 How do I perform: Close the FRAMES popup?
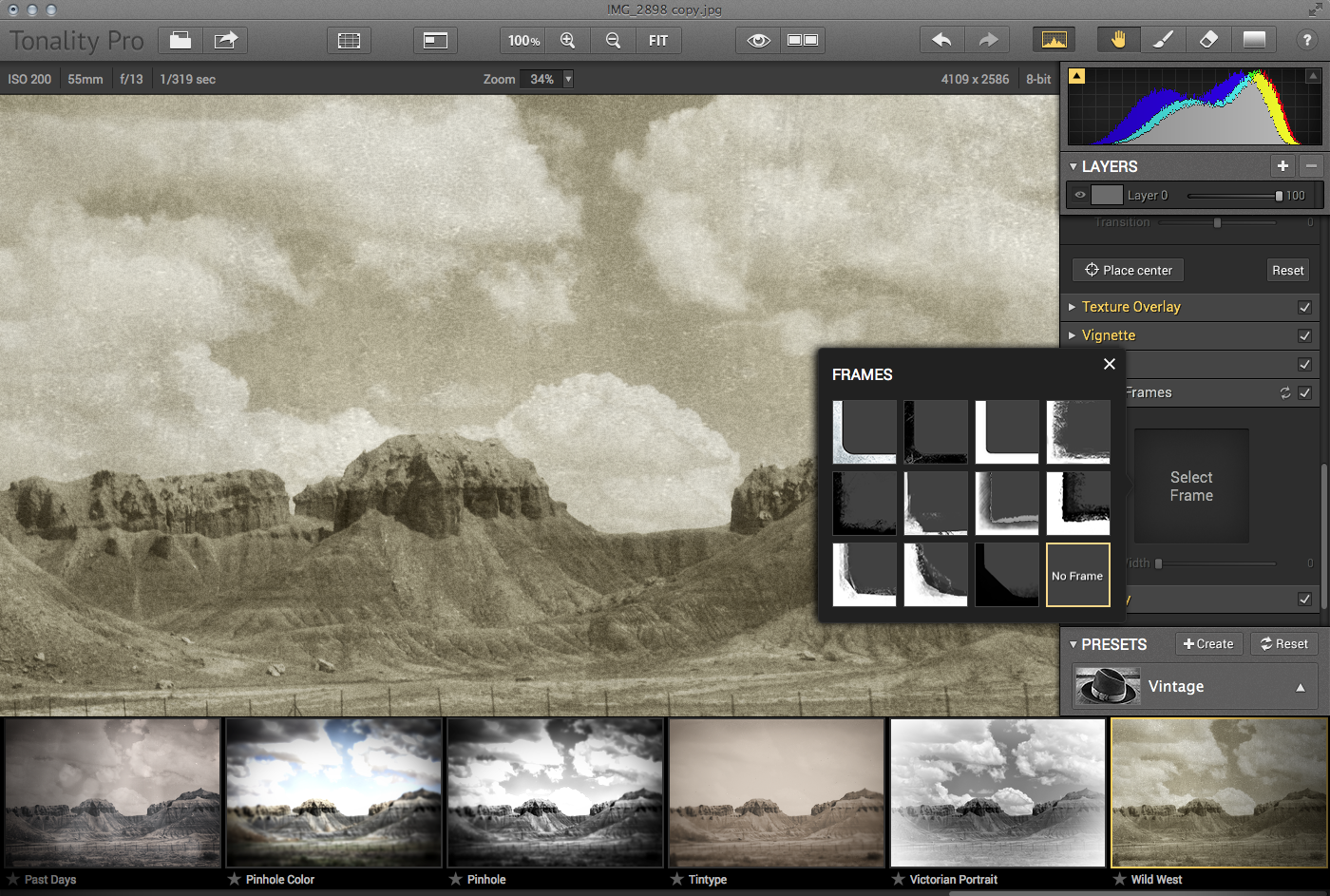tap(1109, 364)
